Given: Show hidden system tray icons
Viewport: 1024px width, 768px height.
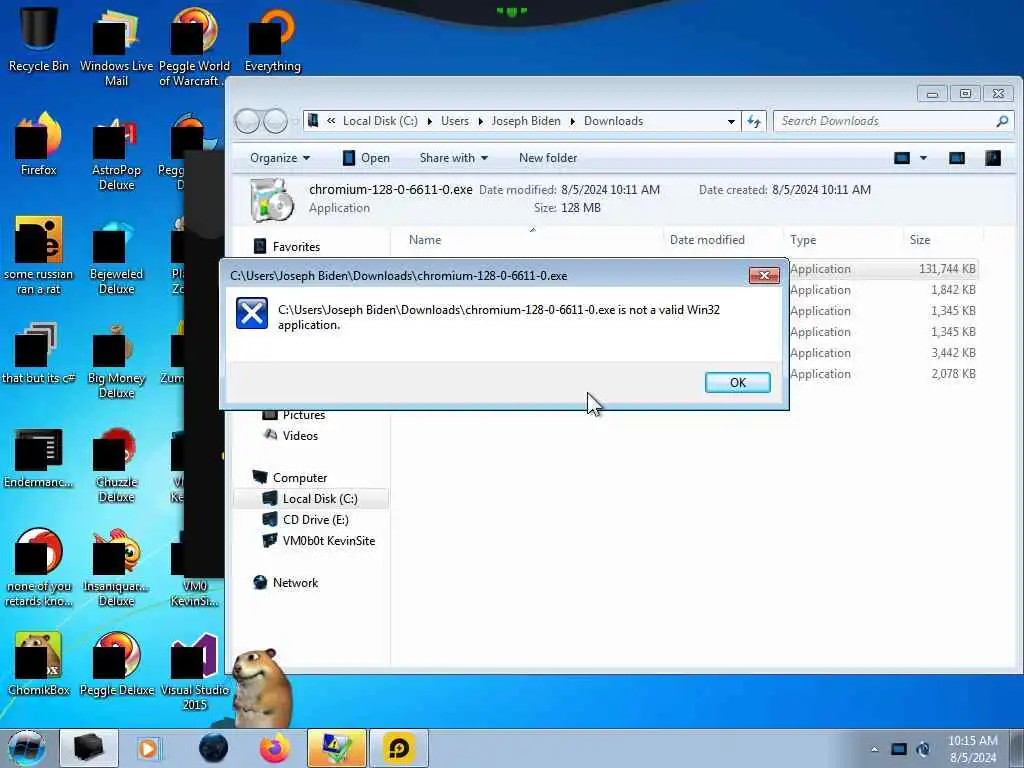Looking at the screenshot, I should 874,749.
